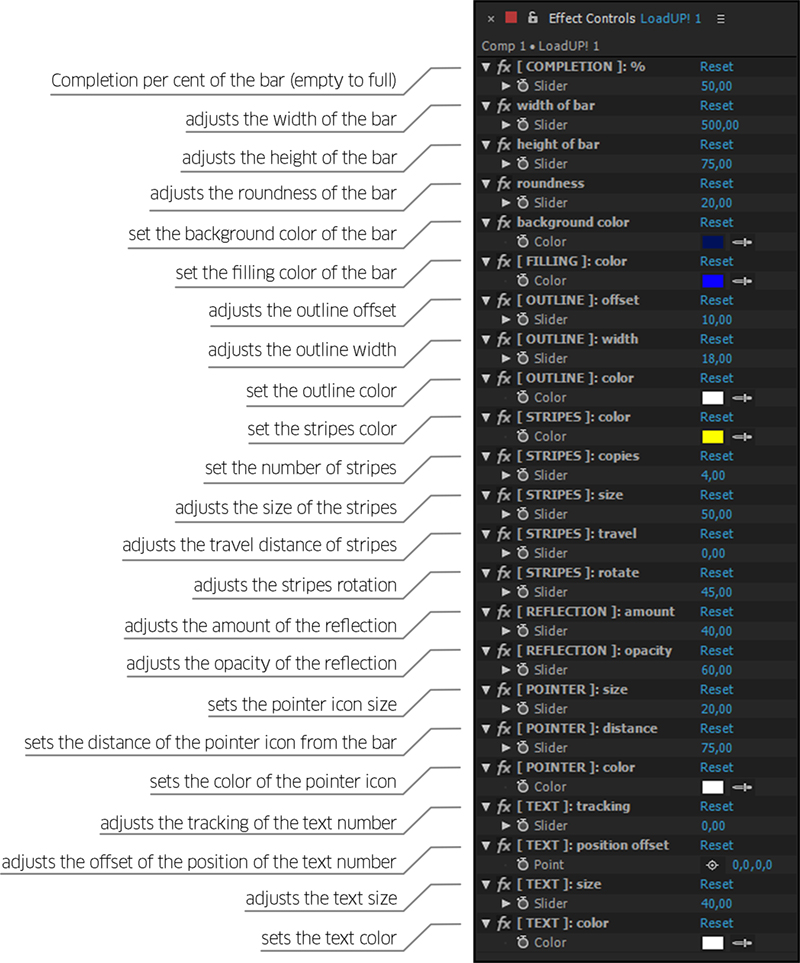Open the background color dark blue swatch

[x=712, y=242]
